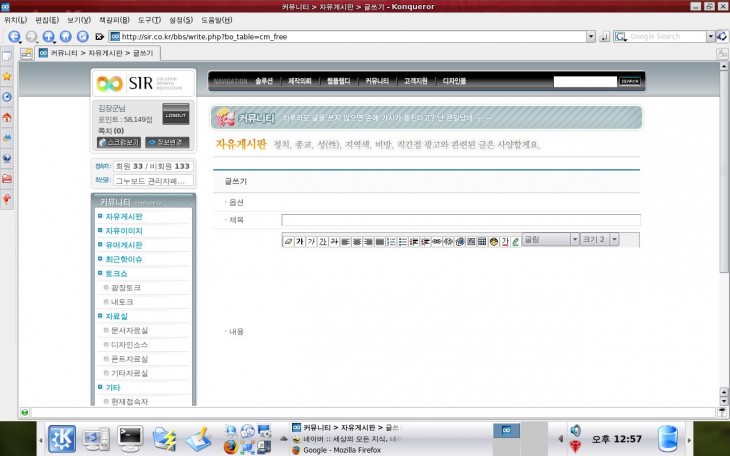This screenshot has width=730, height=456.
Task: Click the 제목 title input field
Action: coord(460,220)
